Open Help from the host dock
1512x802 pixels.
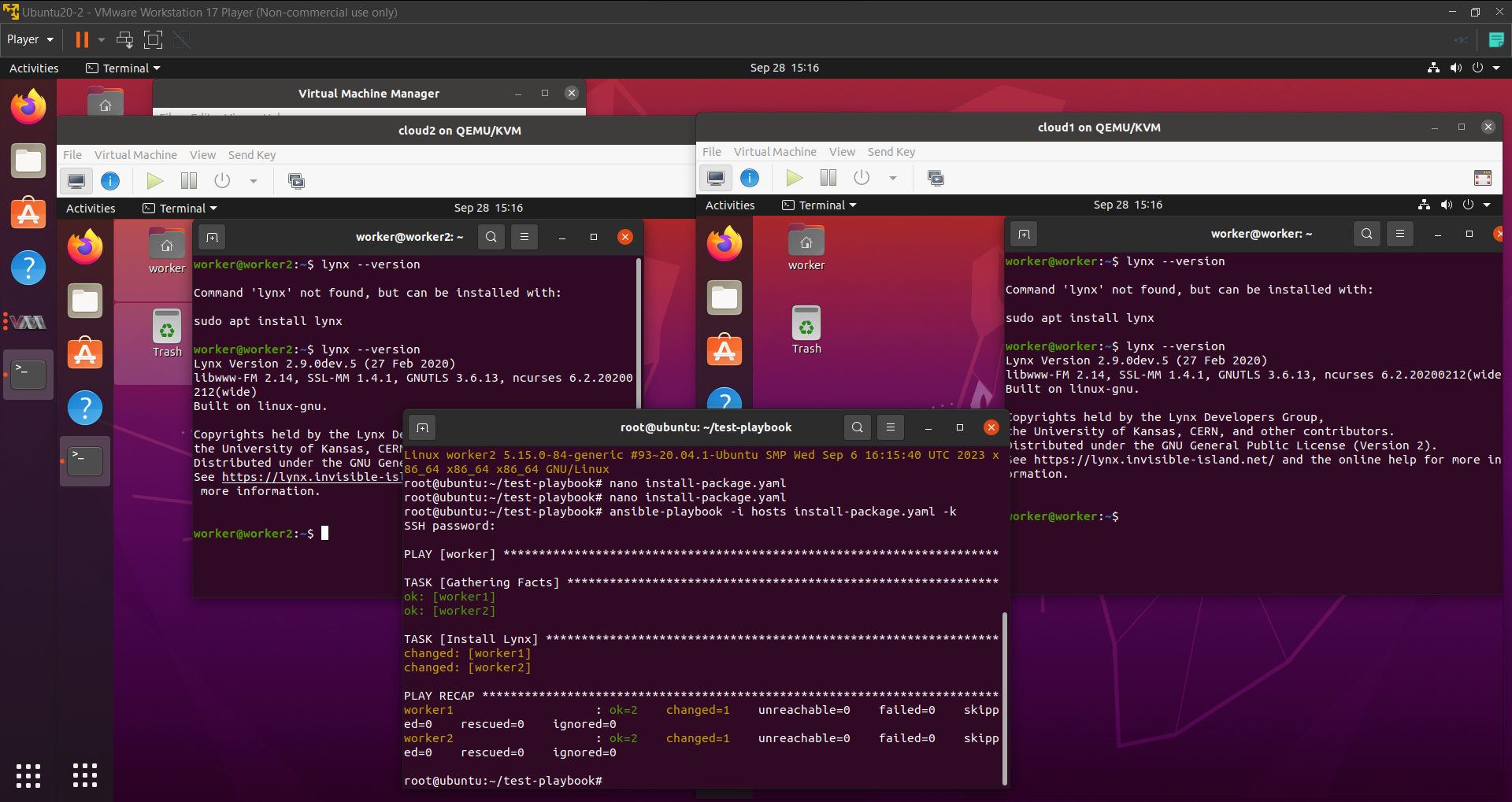28,268
